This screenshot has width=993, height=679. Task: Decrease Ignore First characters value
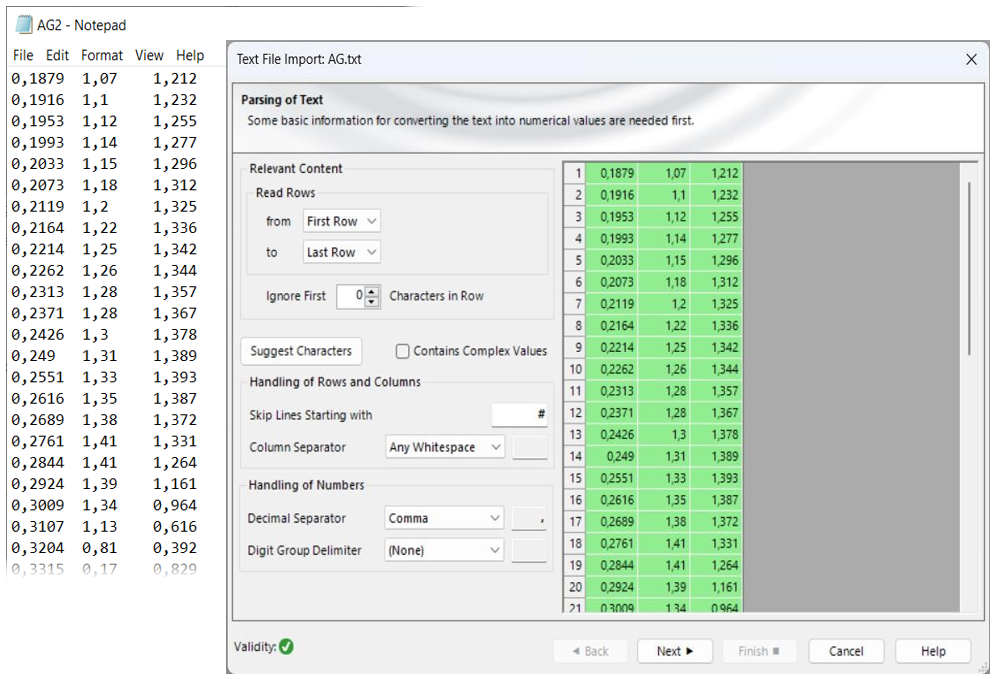(372, 302)
